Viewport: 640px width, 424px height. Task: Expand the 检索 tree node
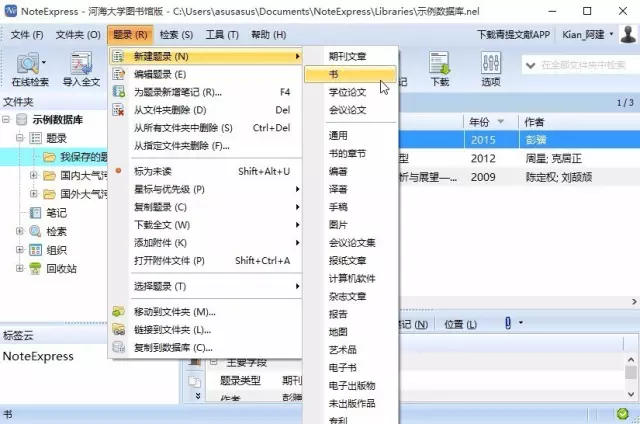point(20,231)
